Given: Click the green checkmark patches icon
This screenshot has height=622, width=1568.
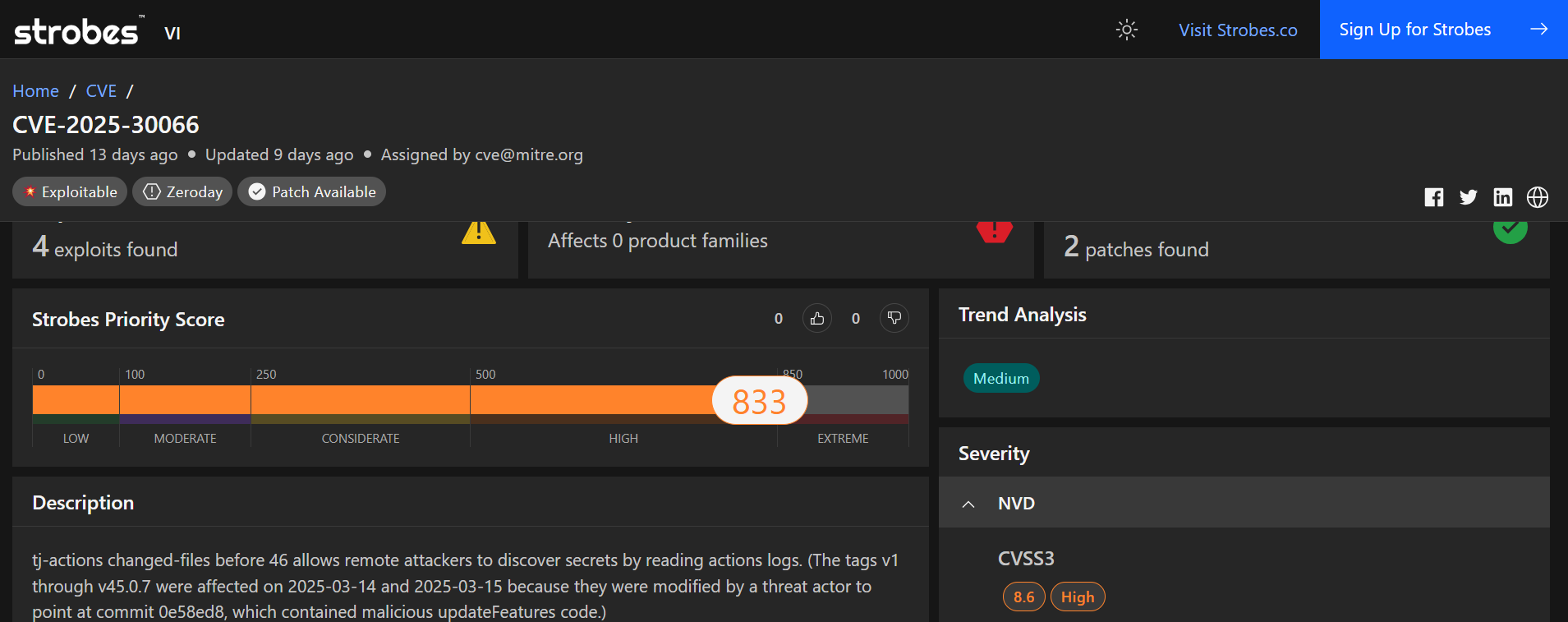Looking at the screenshot, I should coord(1511,233).
